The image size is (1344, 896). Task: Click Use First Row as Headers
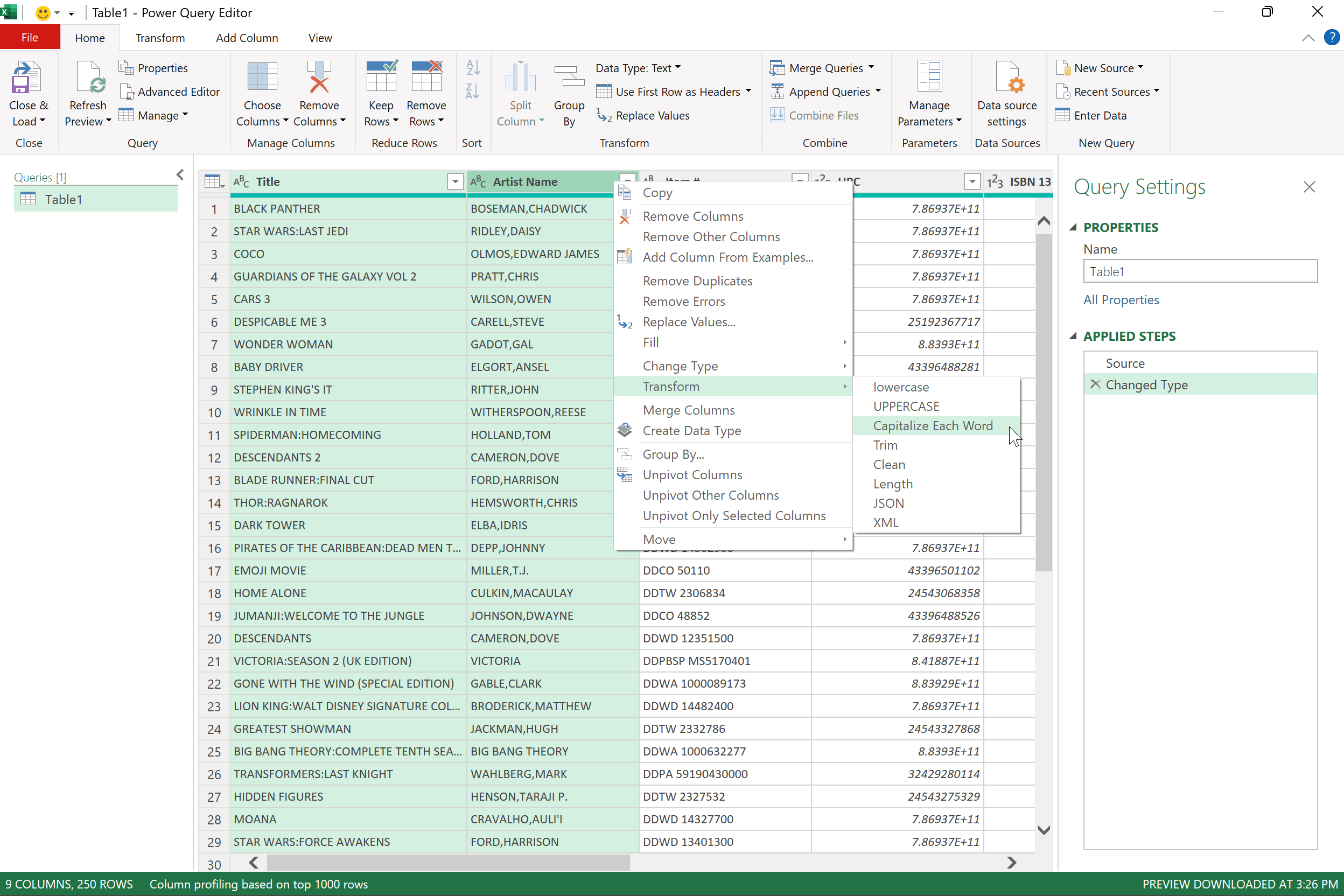coord(674,92)
